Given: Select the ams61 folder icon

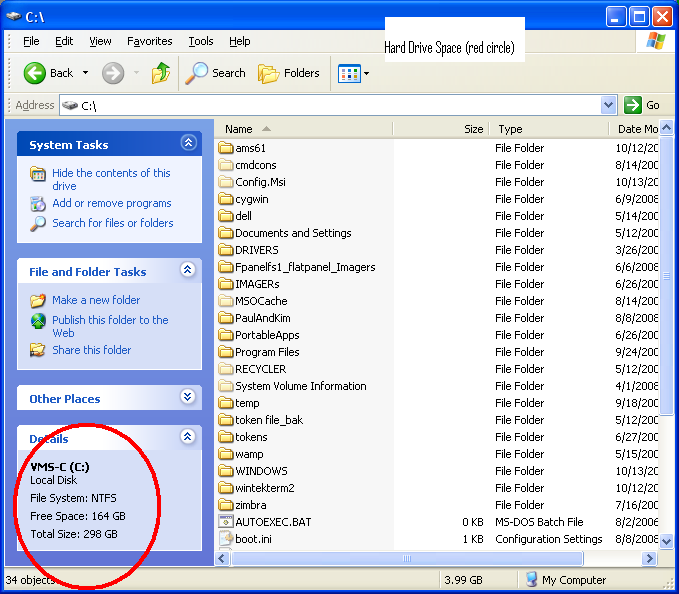Looking at the screenshot, I should point(226,148).
